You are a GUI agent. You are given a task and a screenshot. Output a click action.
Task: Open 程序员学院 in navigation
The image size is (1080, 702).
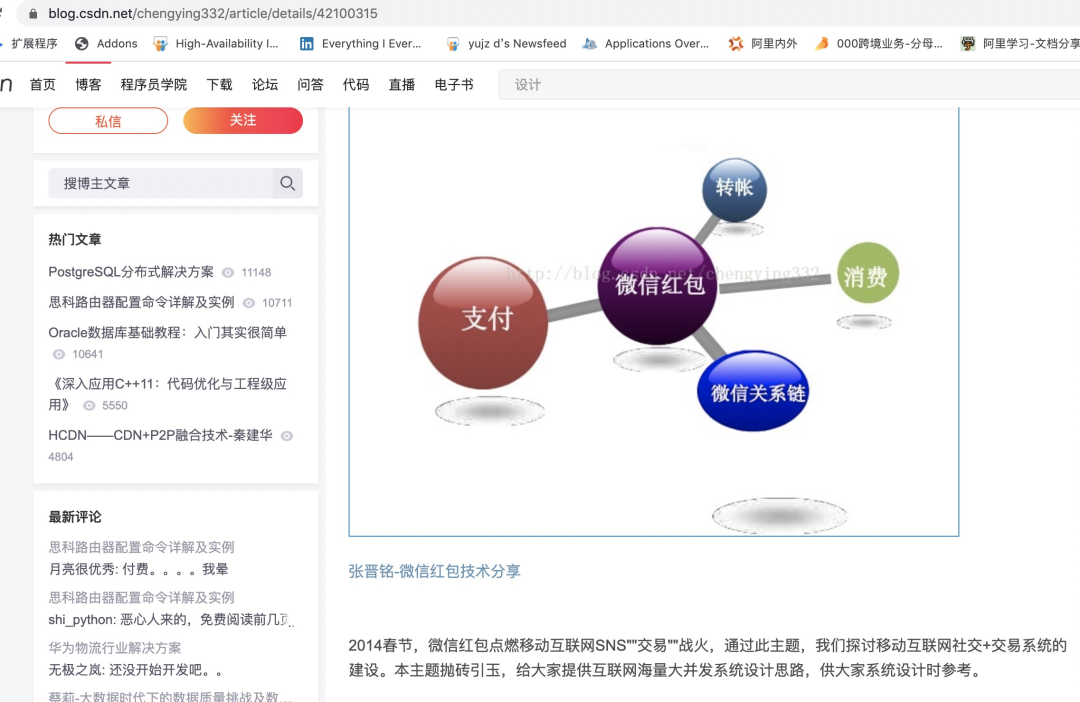click(154, 85)
